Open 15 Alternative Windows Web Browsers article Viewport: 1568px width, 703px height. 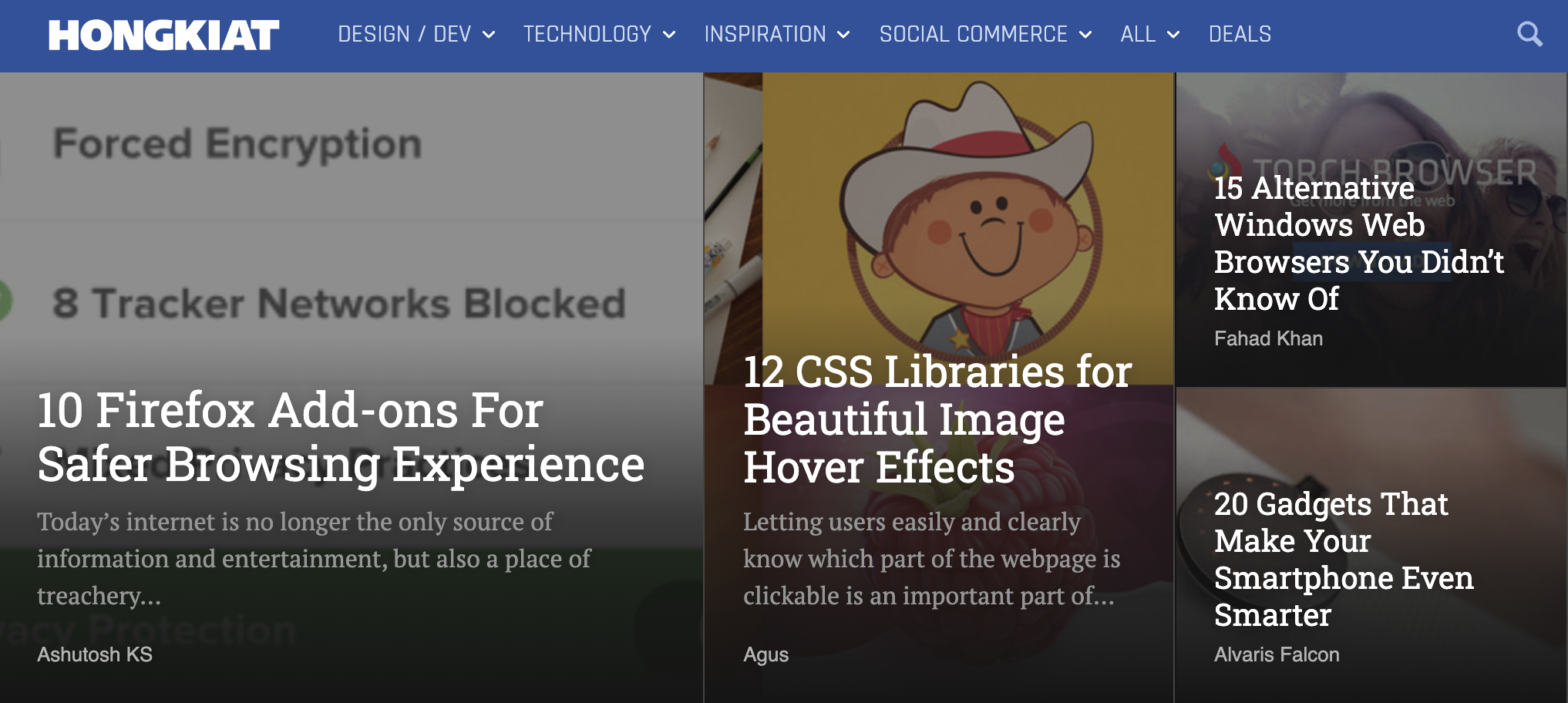tap(1358, 243)
